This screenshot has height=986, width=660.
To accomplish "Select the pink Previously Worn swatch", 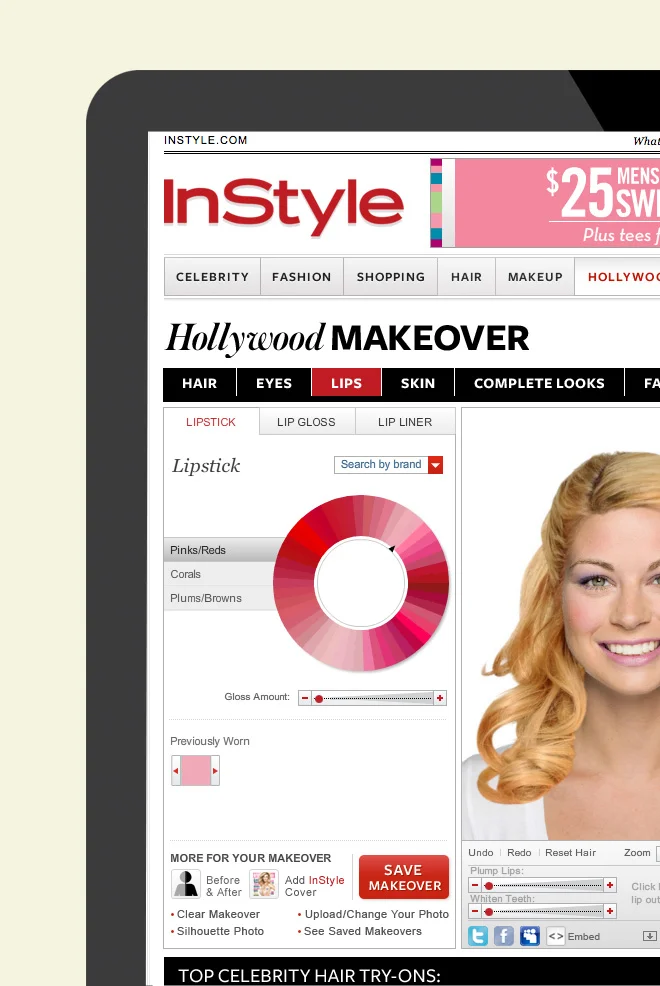I will click(x=195, y=770).
